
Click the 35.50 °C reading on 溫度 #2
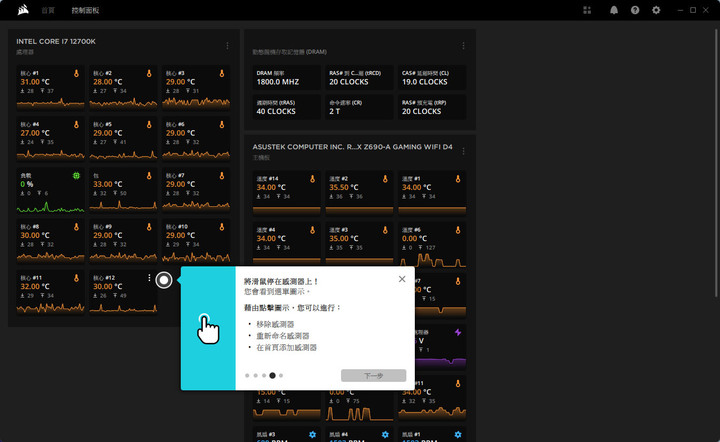344,187
